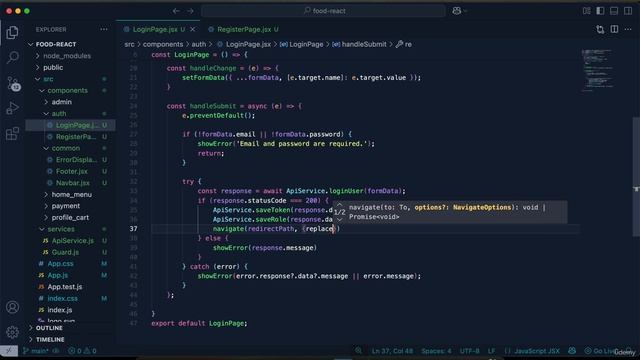Expand the profile_cart folder
The image size is (640, 360).
point(70,218)
